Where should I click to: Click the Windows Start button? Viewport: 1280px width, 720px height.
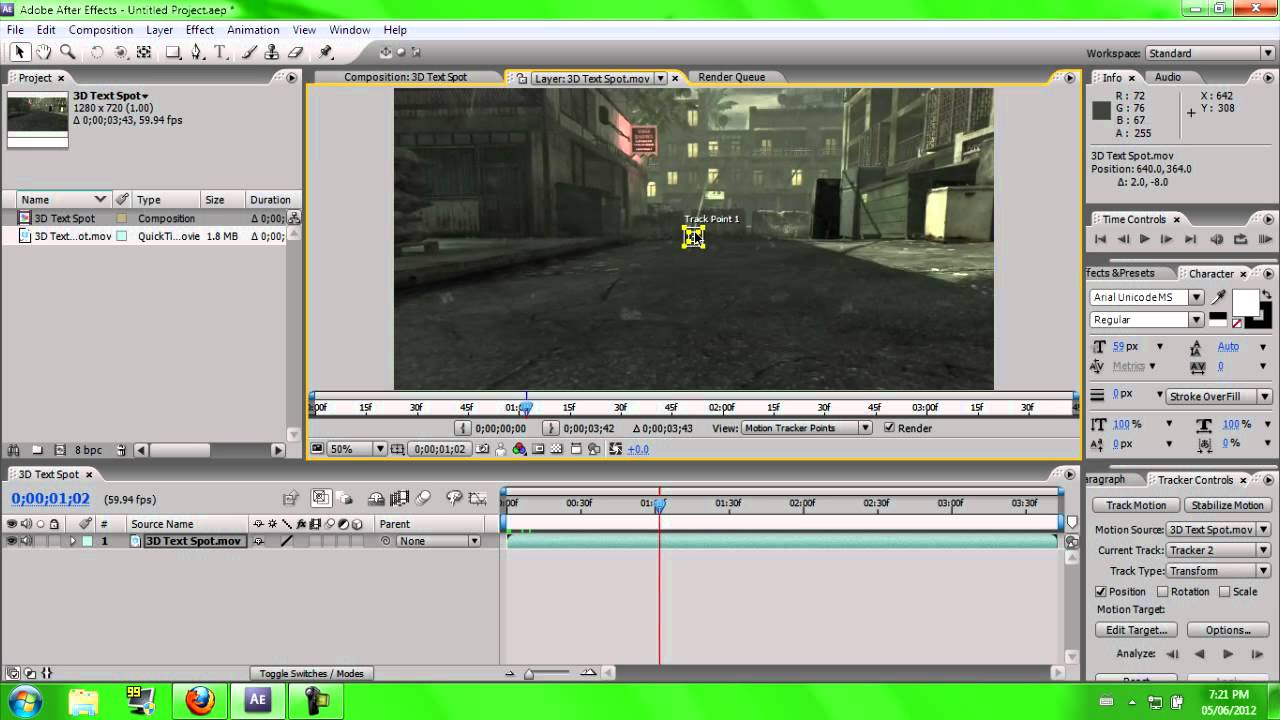pos(23,700)
